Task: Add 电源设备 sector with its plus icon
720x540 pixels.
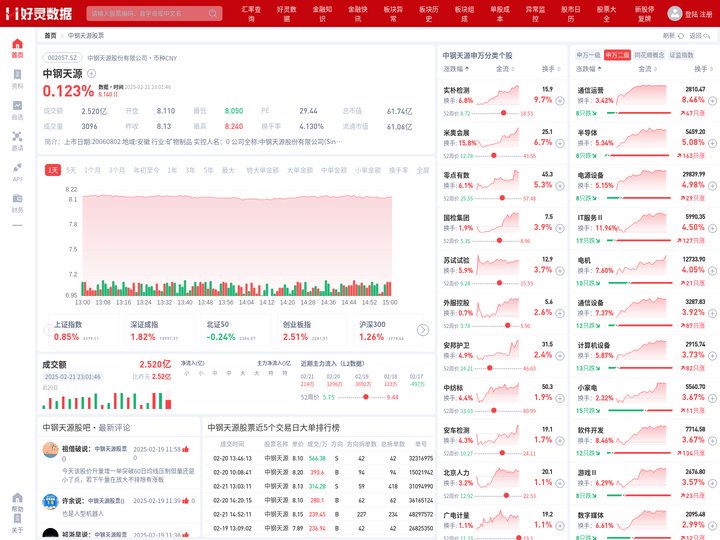Action: point(712,186)
